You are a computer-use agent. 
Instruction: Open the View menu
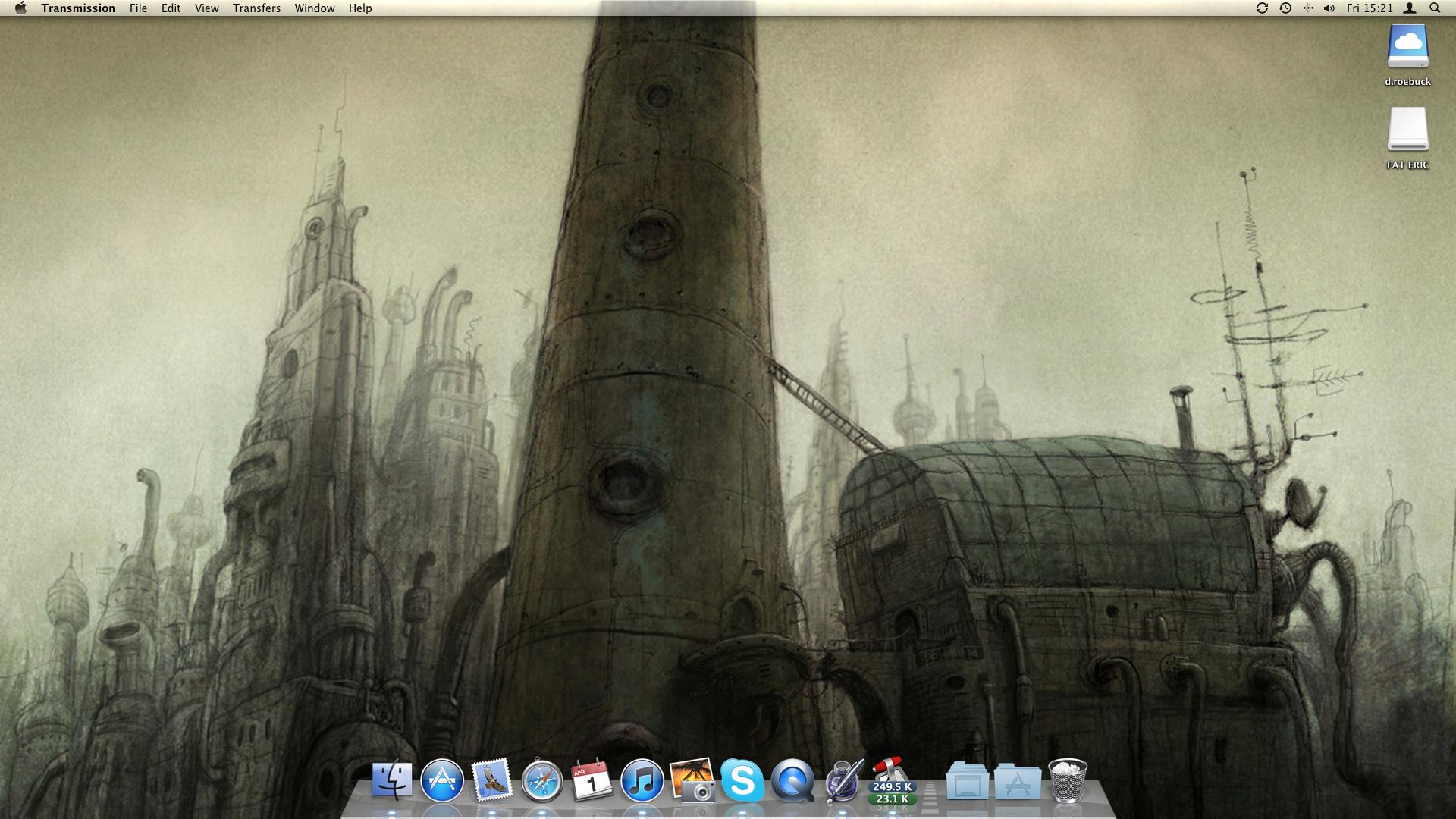click(206, 8)
